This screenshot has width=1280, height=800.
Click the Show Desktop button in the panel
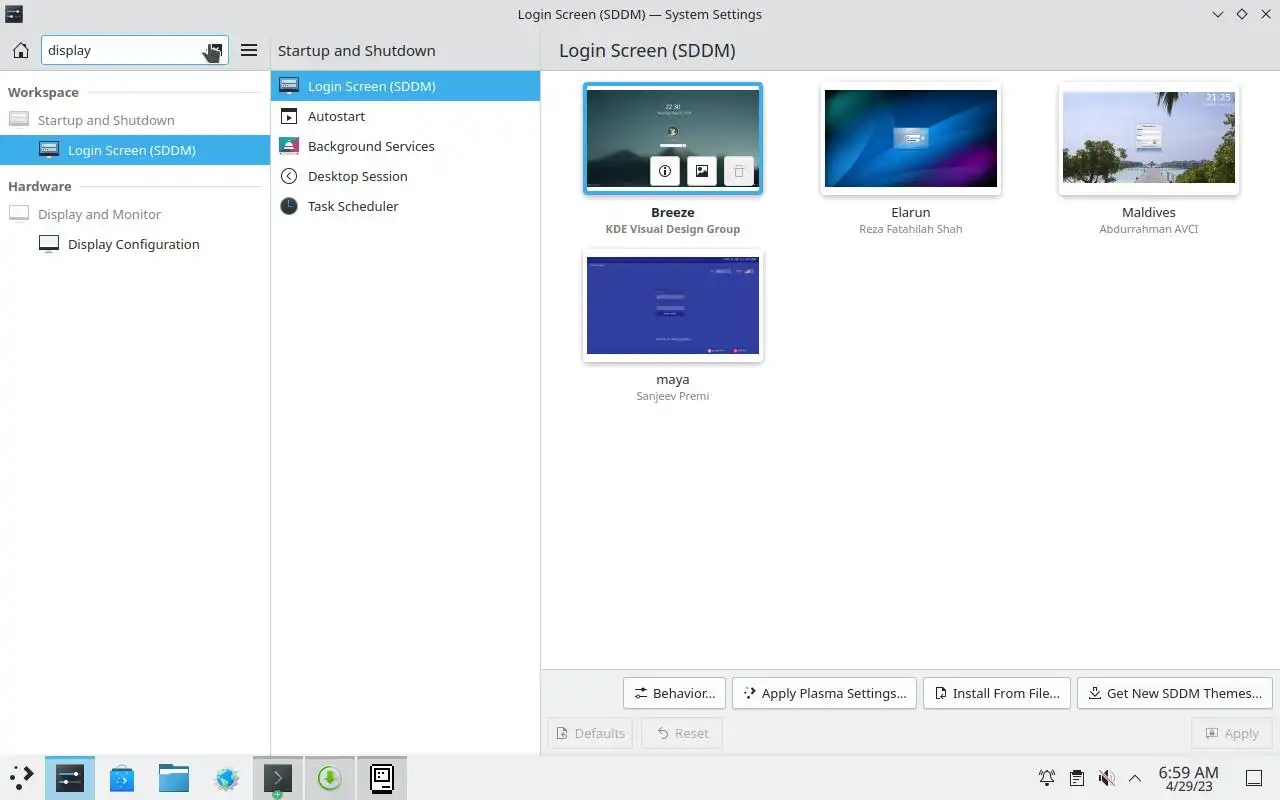pyautogui.click(x=1254, y=778)
